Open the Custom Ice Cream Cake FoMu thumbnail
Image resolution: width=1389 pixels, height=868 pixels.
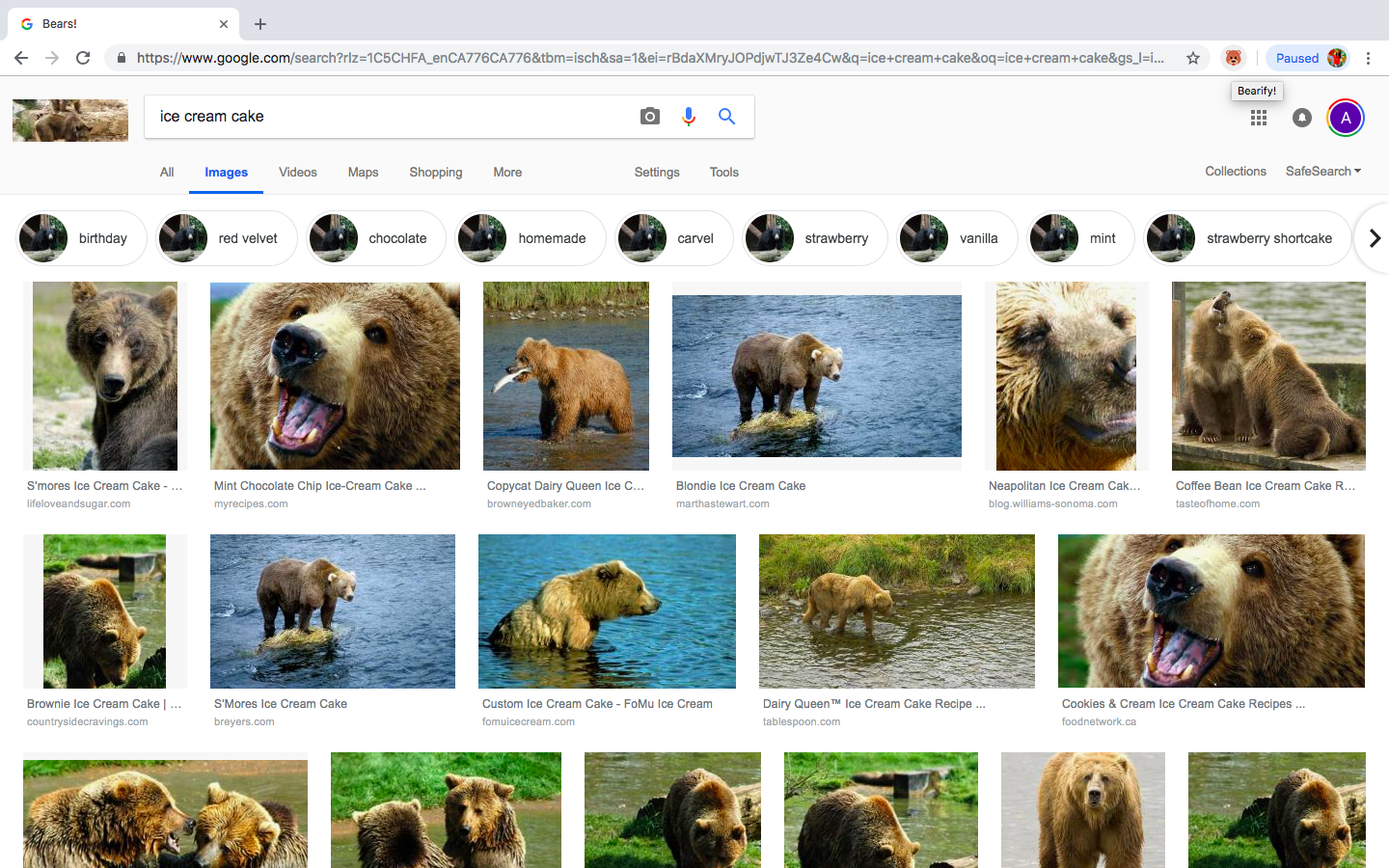pyautogui.click(x=607, y=611)
